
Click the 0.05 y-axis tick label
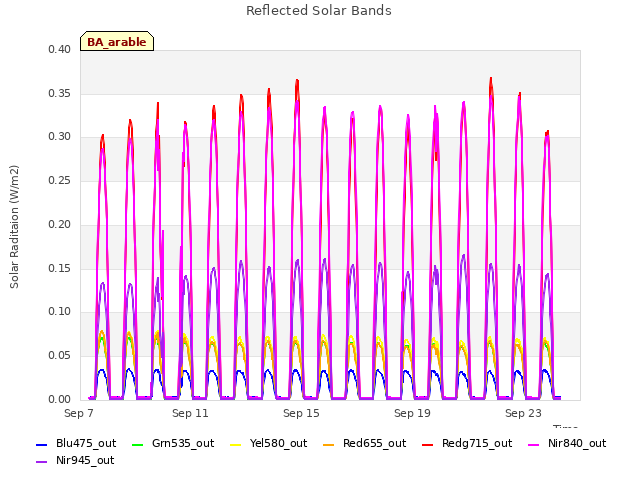pos(60,356)
